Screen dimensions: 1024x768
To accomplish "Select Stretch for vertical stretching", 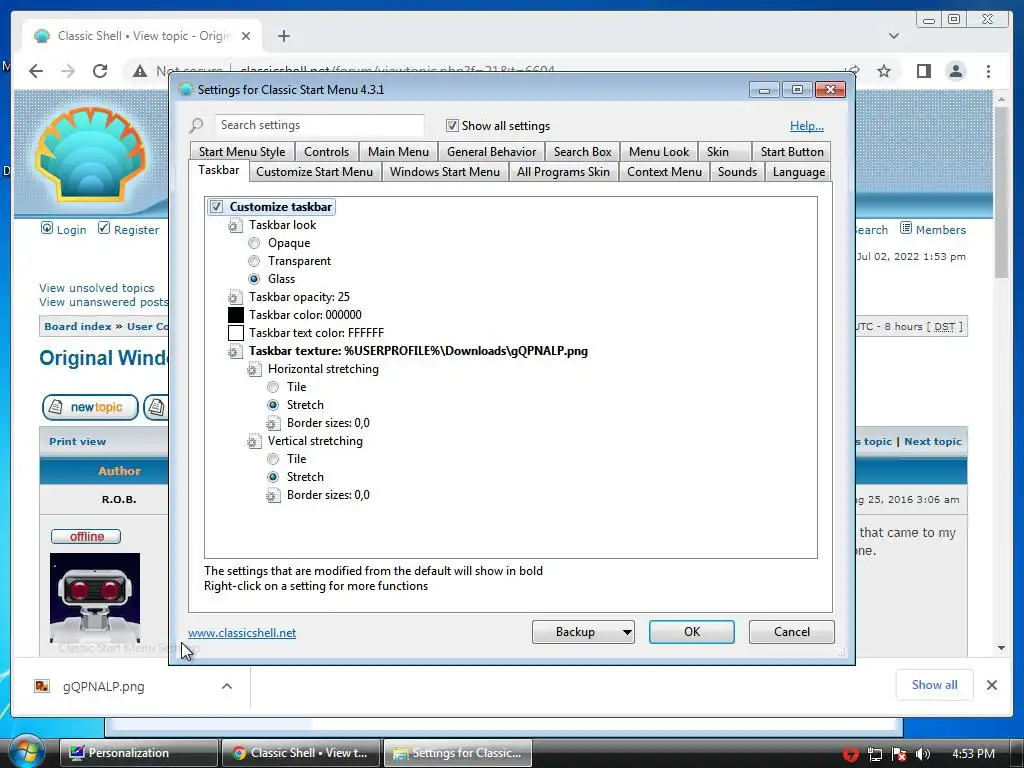I will coord(273,477).
